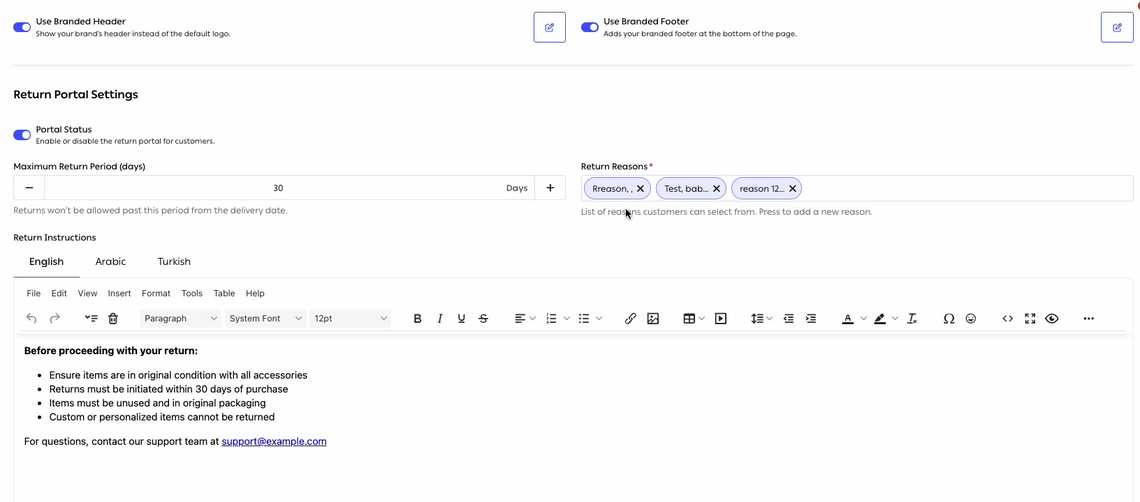Click the line height icon
Screen dimensions: 1140x502
[757, 319]
